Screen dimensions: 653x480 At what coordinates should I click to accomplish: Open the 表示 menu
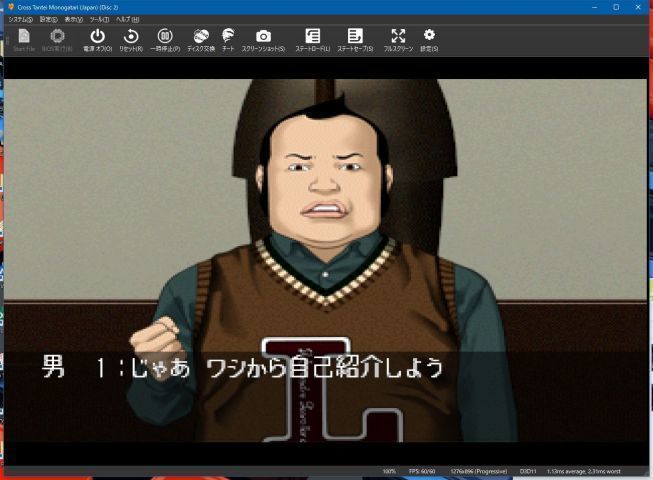(74, 20)
